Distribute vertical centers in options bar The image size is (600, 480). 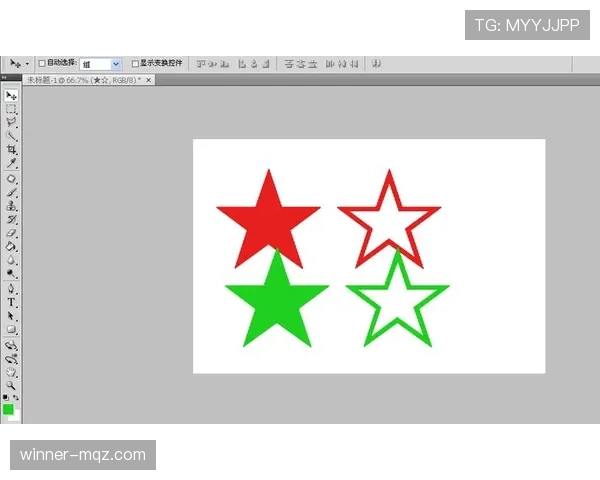click(x=301, y=64)
